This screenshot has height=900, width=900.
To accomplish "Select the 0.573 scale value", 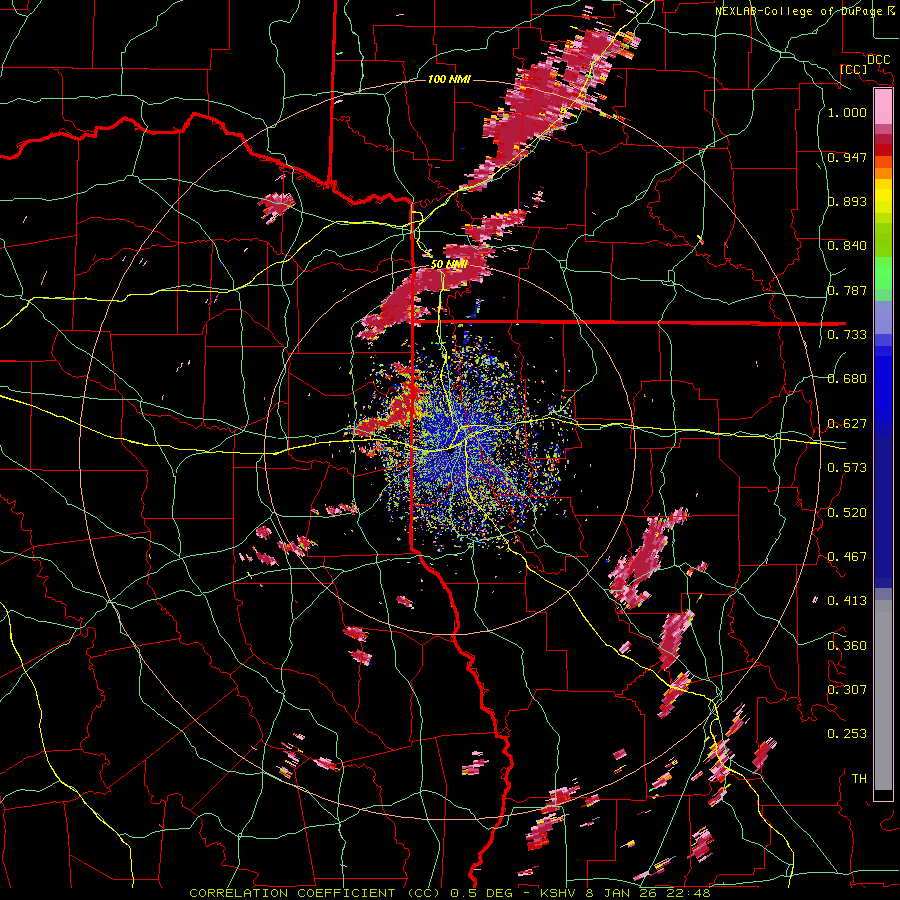I will (x=847, y=468).
